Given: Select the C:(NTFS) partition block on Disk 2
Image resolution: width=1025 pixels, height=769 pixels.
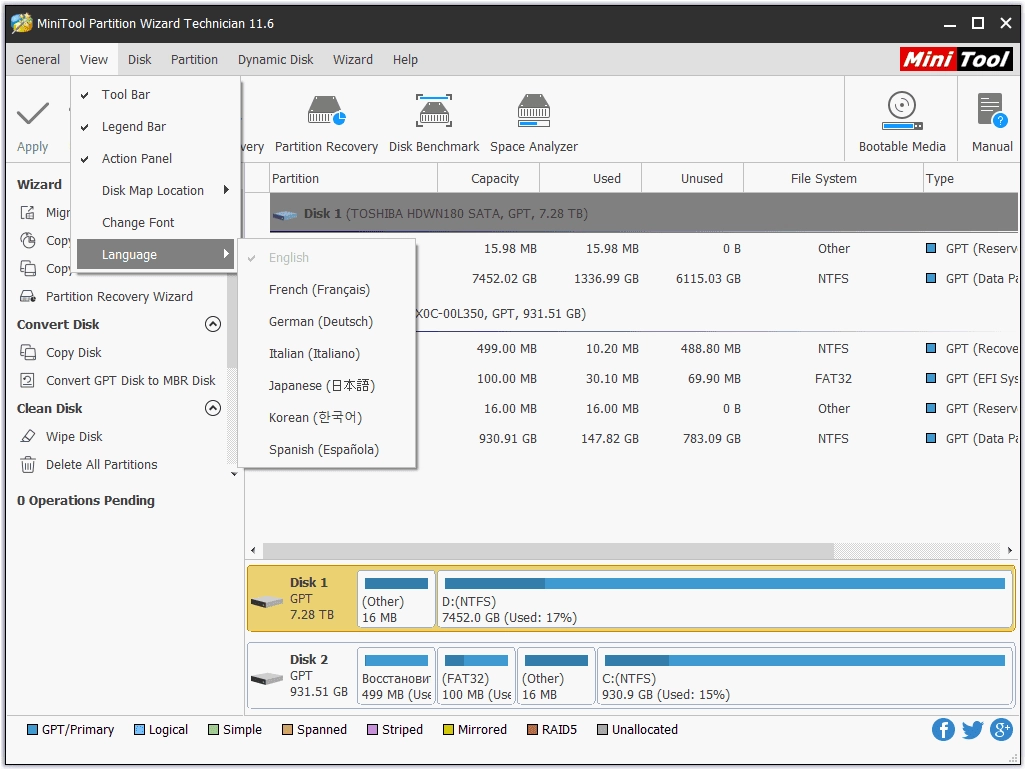Looking at the screenshot, I should click(x=804, y=676).
